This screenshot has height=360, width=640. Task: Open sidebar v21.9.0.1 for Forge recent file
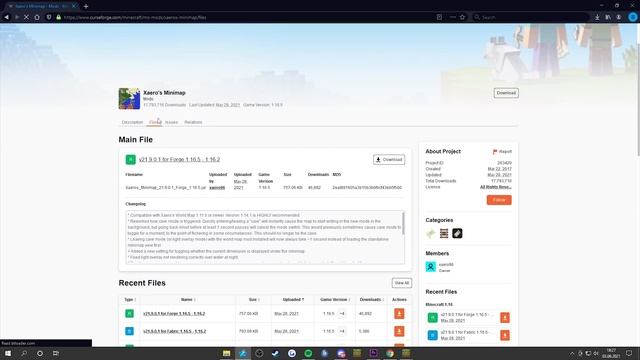point(467,315)
